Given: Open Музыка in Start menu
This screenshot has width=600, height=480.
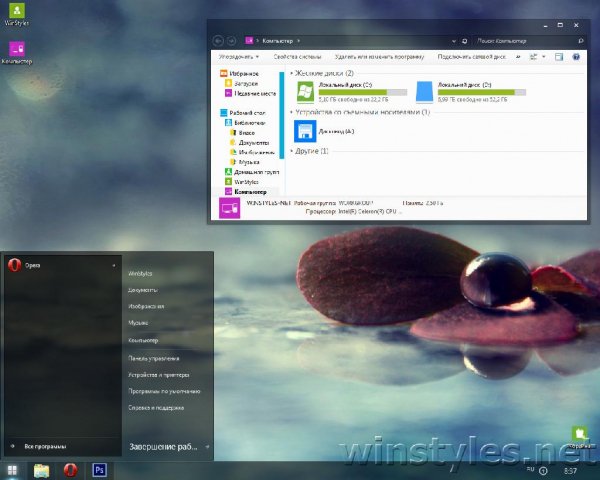Looking at the screenshot, I should tap(138, 323).
